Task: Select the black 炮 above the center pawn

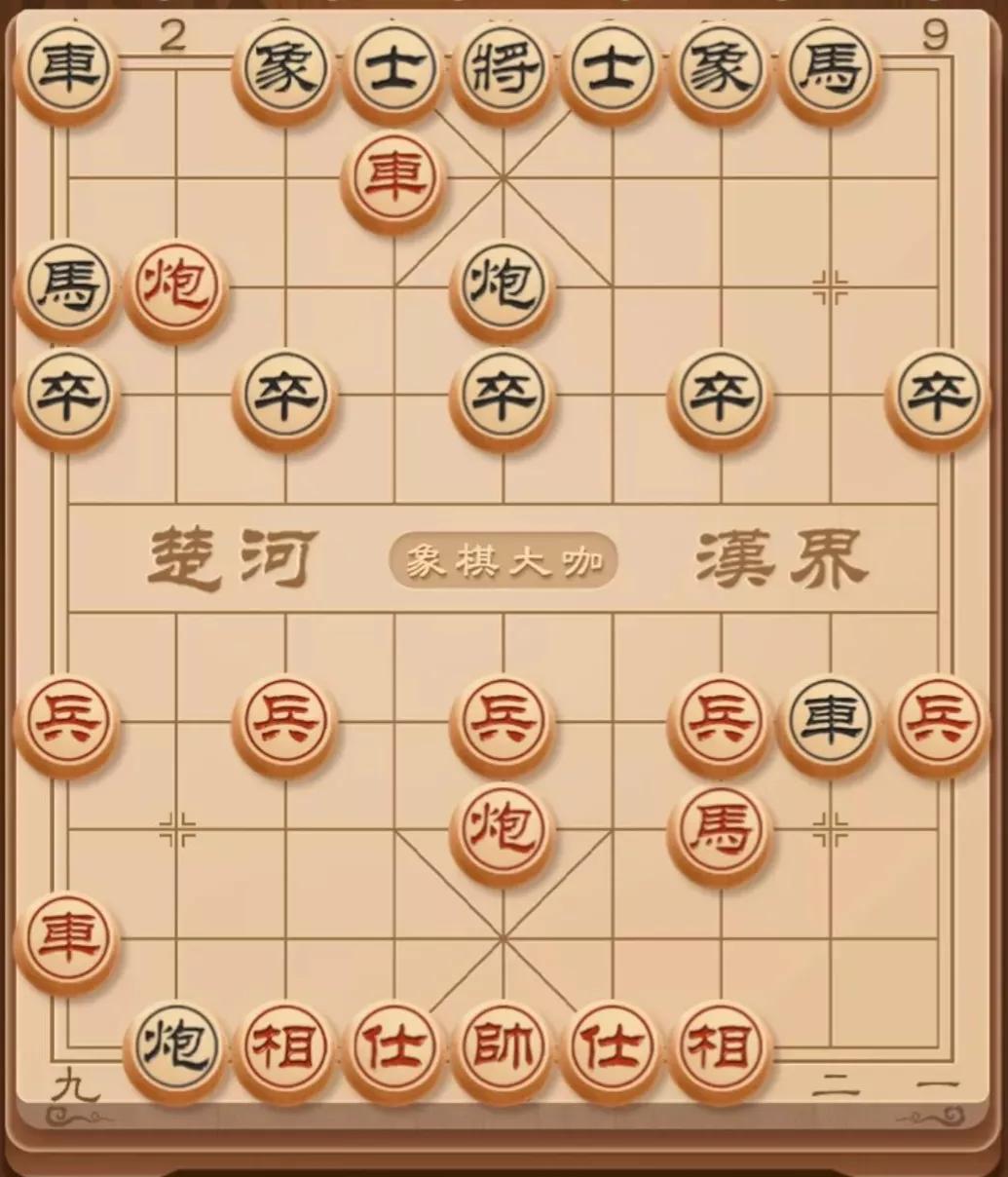Action: tap(503, 287)
